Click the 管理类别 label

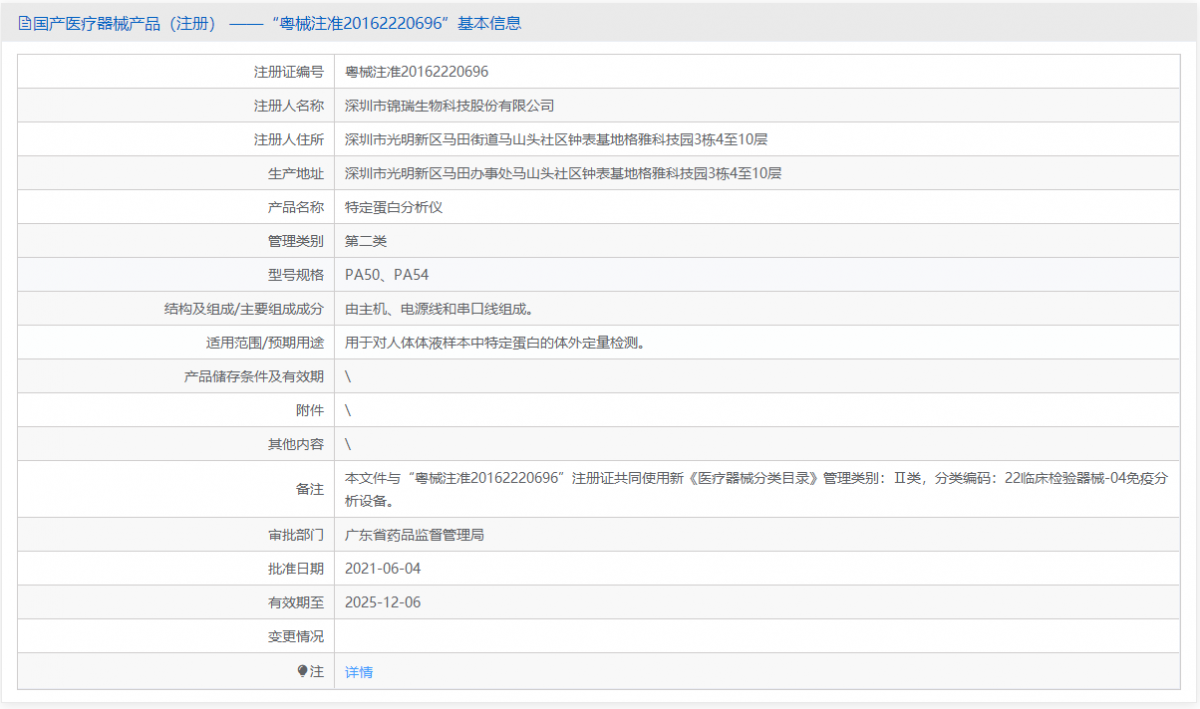click(x=296, y=242)
